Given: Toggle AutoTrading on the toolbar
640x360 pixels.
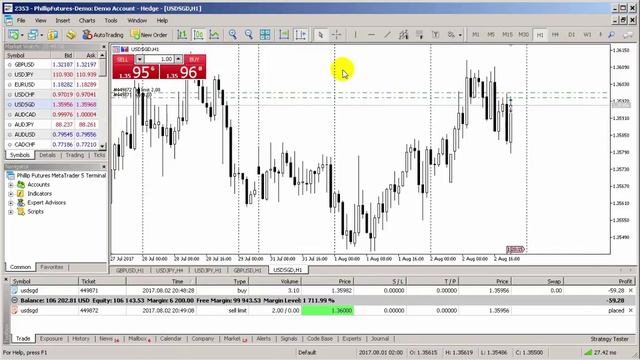Looking at the screenshot, I should 103,35.
